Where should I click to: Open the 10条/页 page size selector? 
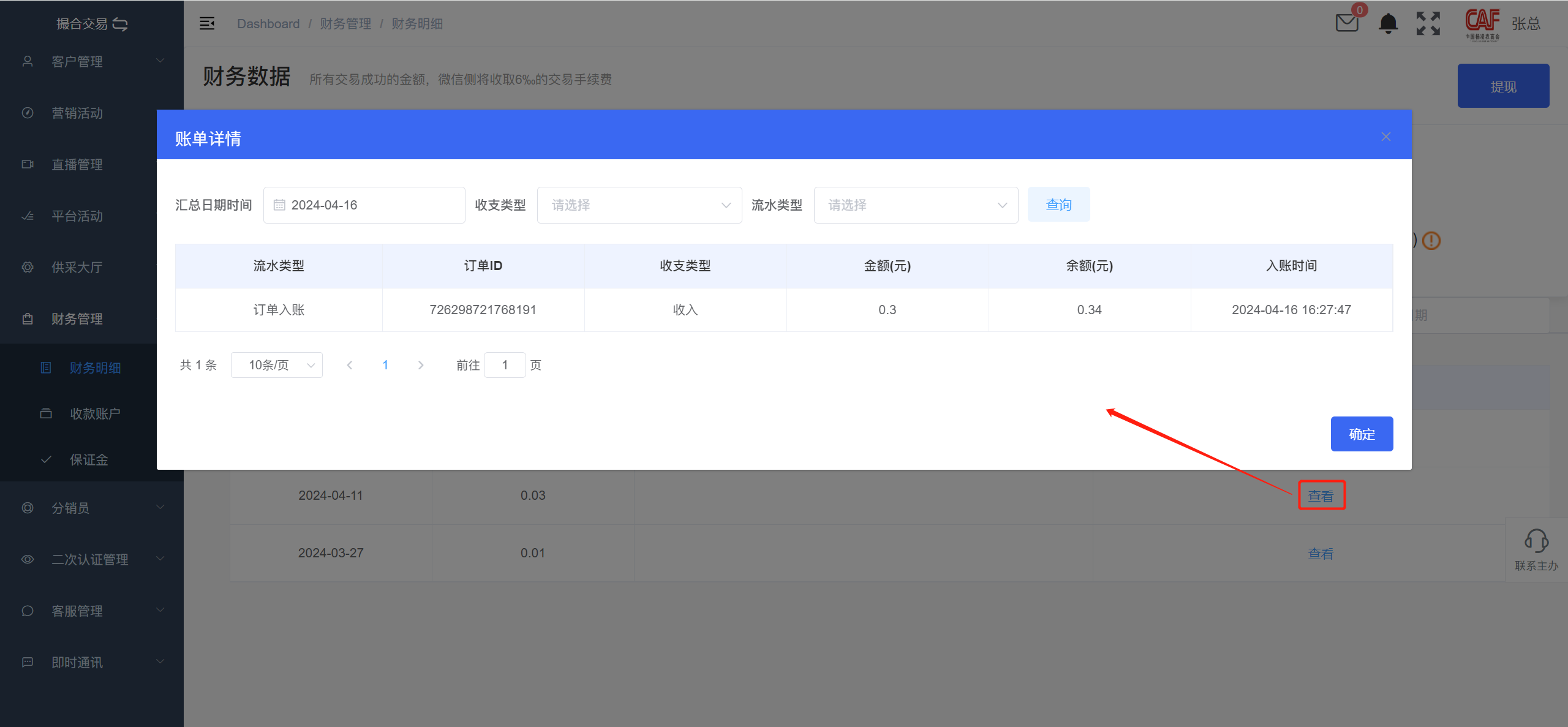(x=277, y=365)
